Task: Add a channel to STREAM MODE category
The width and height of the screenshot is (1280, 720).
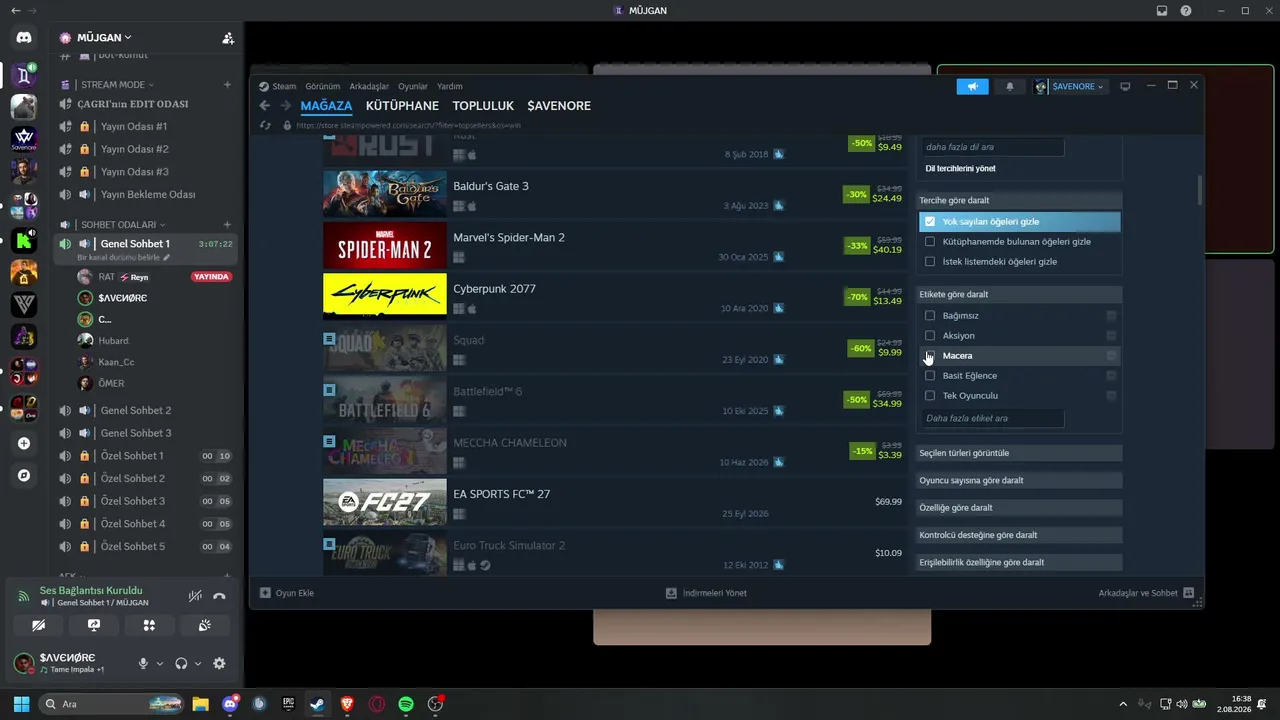Action: point(227,85)
